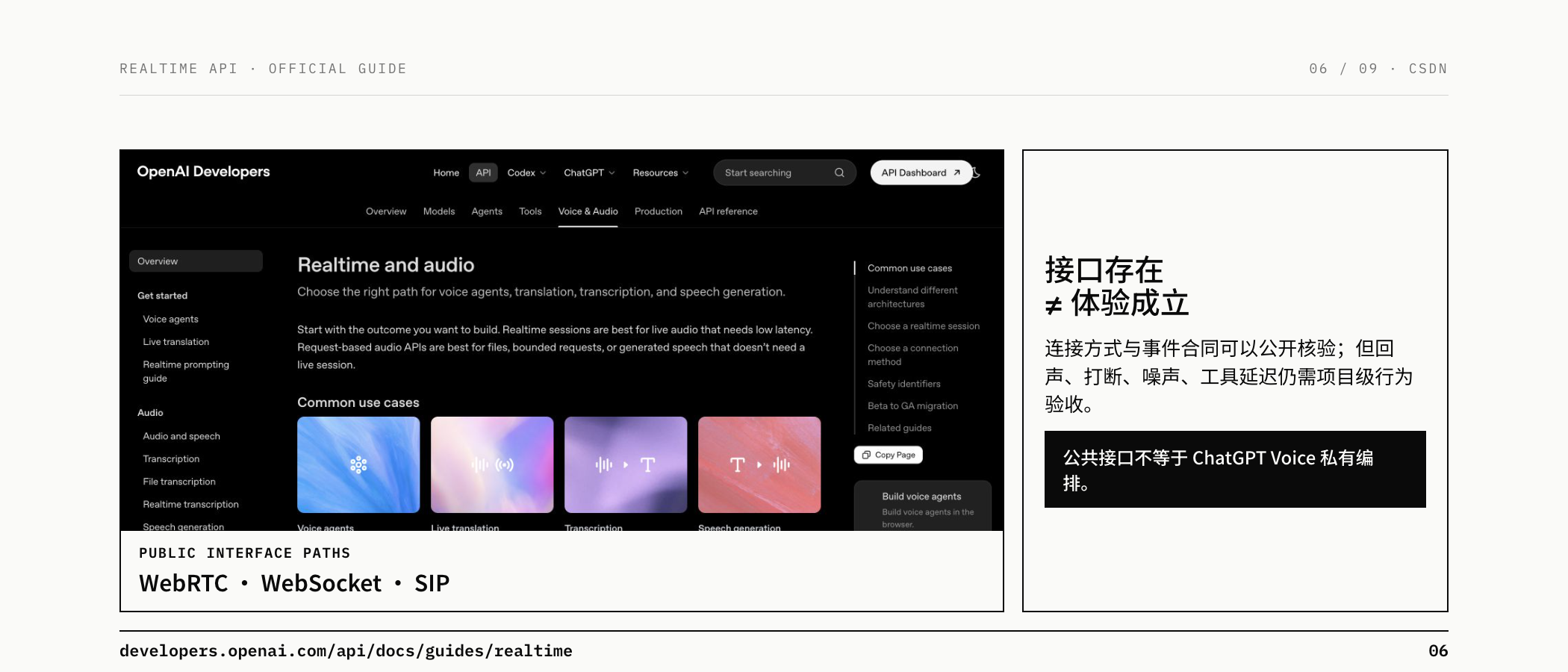Screen dimensions: 1568x672
Task: Open Speech generation card thumbnail
Action: pos(759,464)
